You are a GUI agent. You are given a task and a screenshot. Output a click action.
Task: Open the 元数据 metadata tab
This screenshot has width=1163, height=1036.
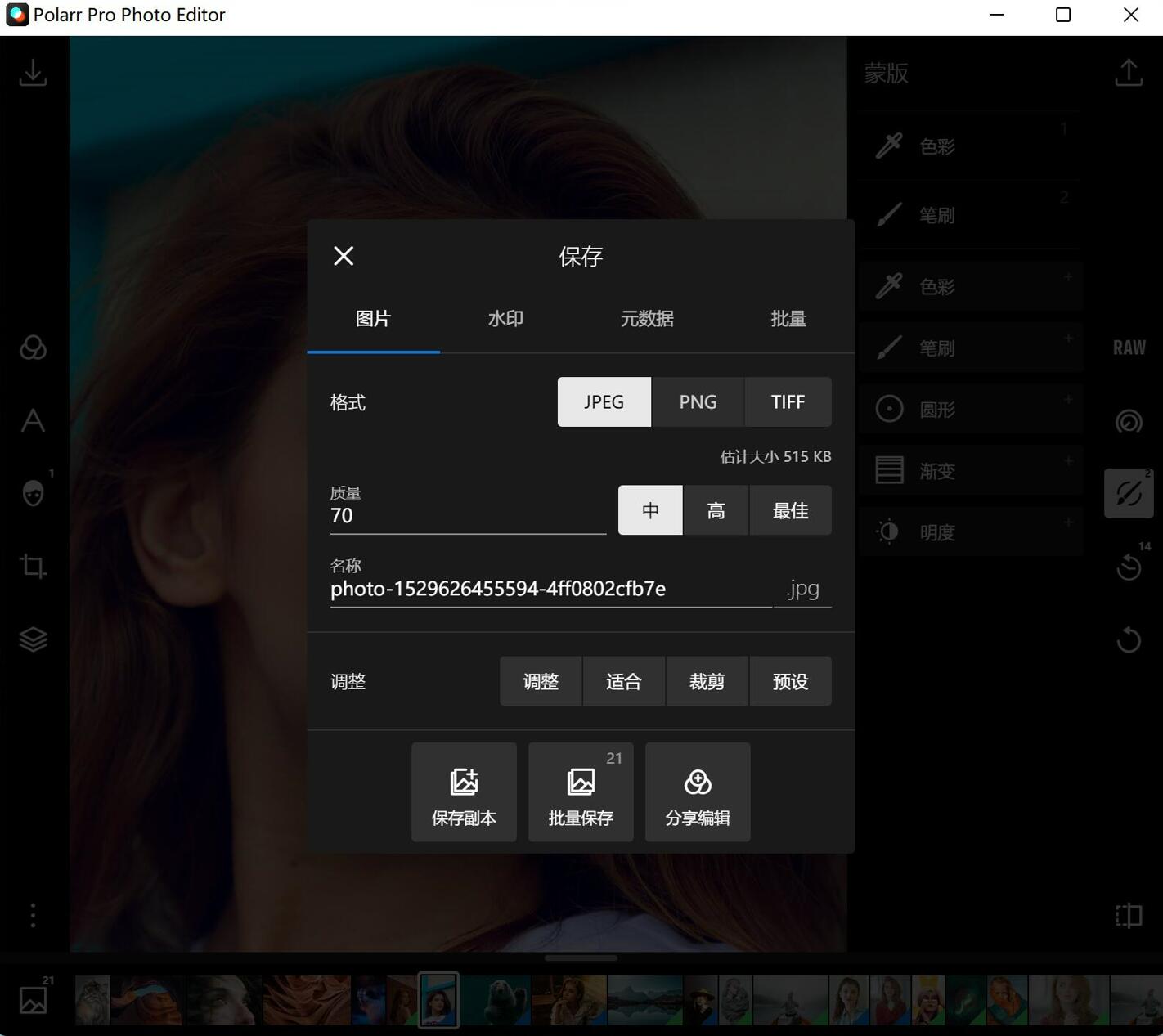click(x=646, y=319)
